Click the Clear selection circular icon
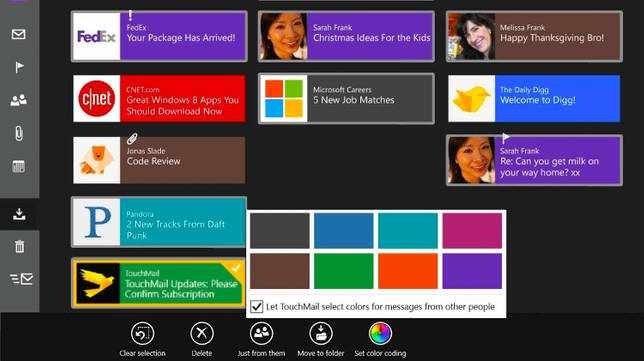644x361 pixels. (x=143, y=333)
